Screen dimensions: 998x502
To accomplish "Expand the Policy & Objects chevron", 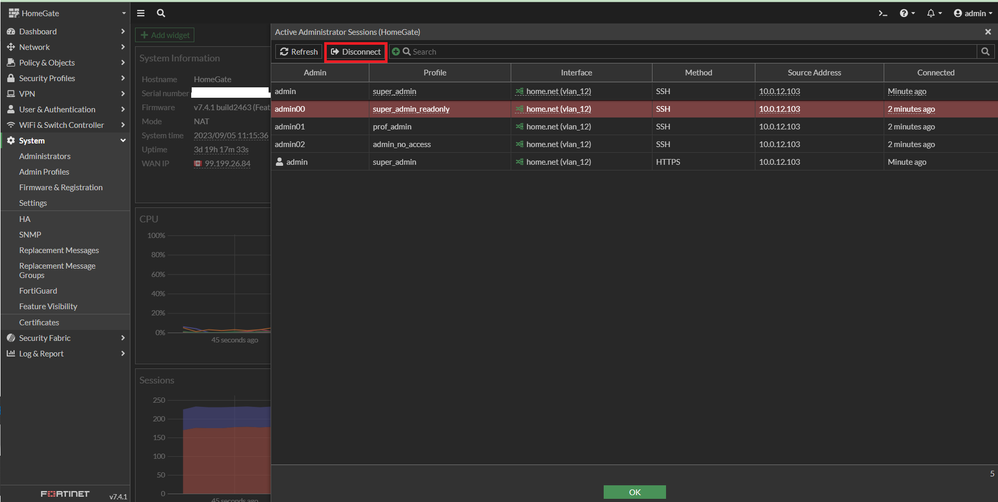I will click(x=123, y=62).
